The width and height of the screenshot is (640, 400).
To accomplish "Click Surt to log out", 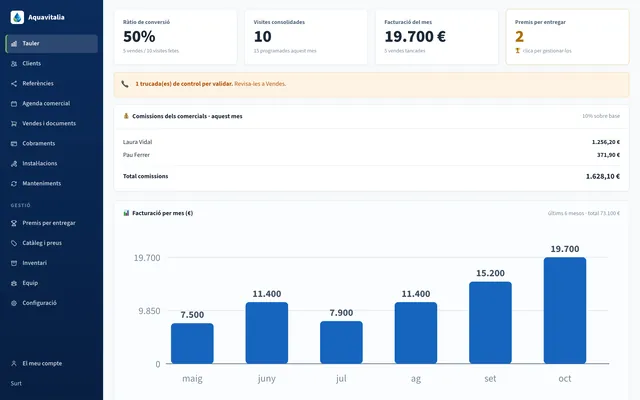I will pos(16,383).
